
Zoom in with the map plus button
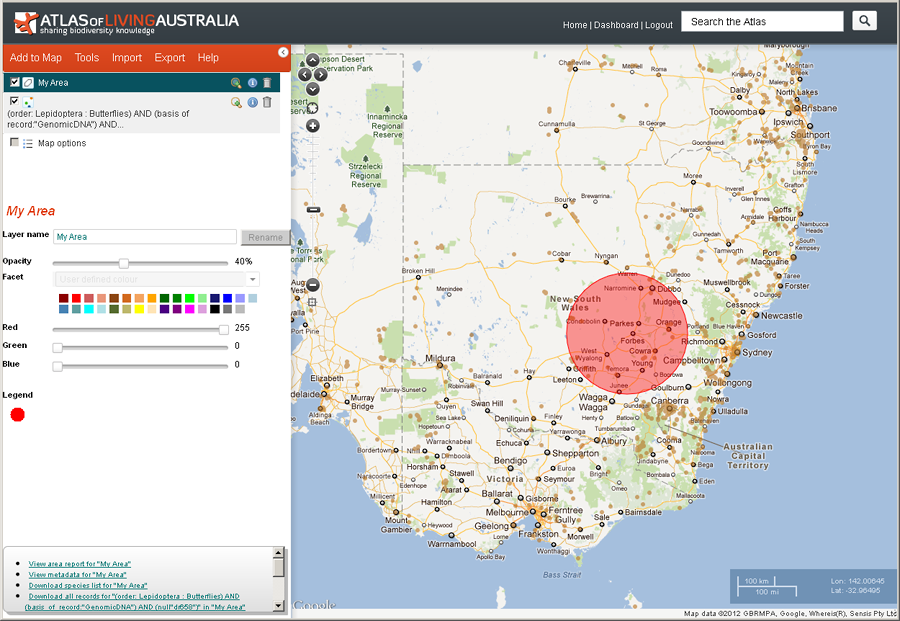(313, 126)
